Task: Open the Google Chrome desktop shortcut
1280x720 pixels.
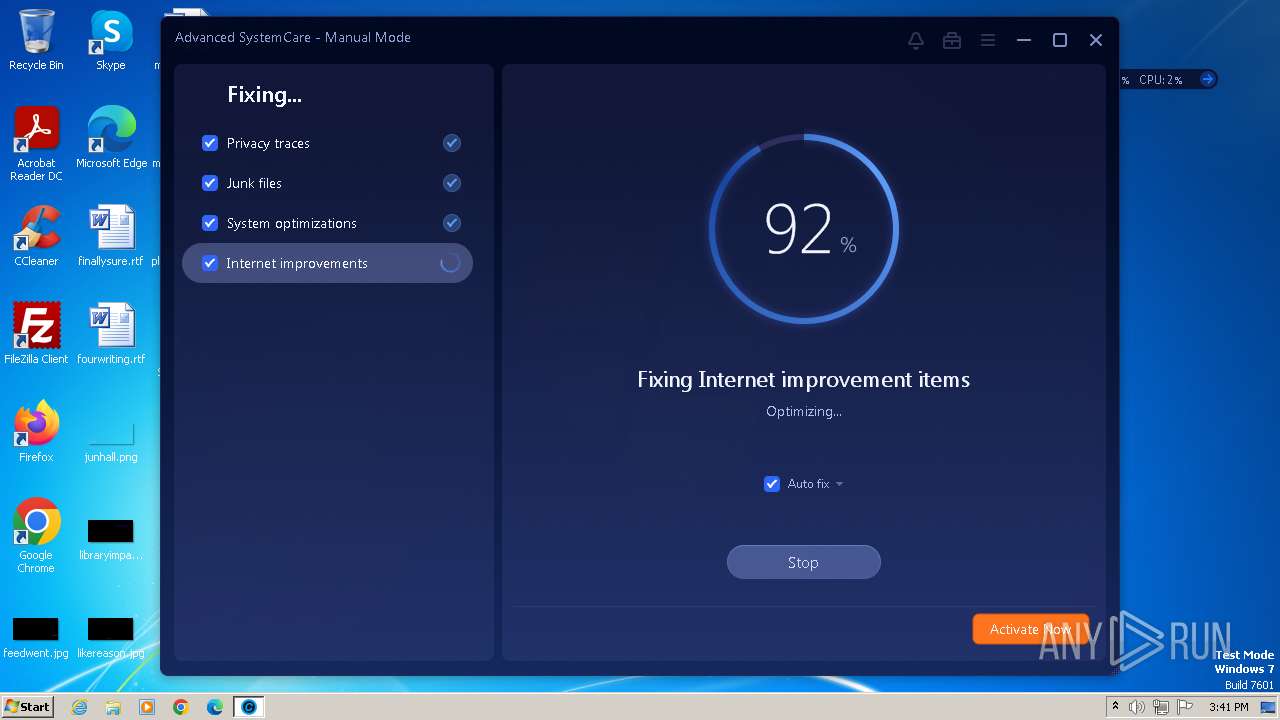Action: (36, 536)
